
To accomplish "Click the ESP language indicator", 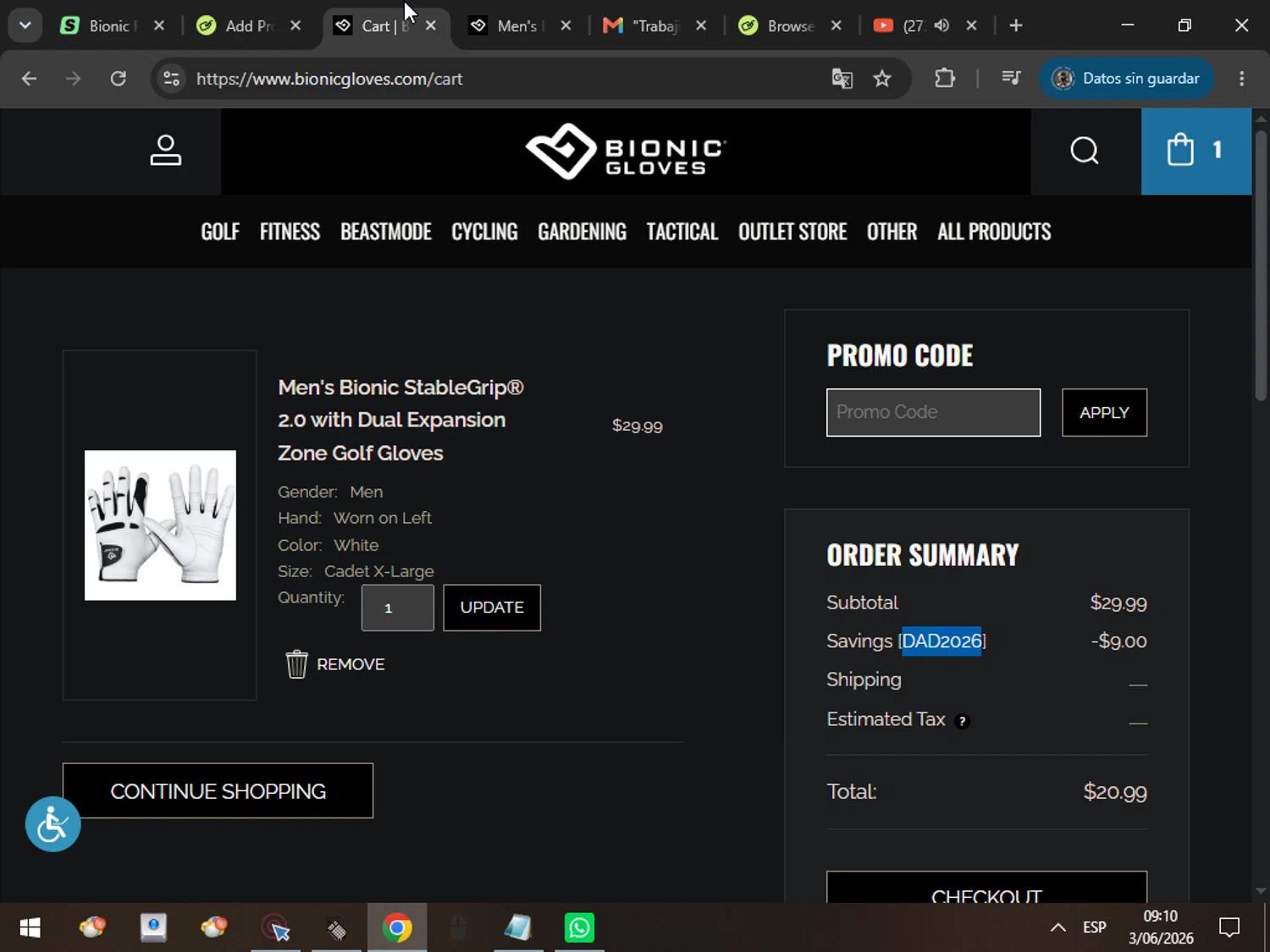I will click(1095, 928).
